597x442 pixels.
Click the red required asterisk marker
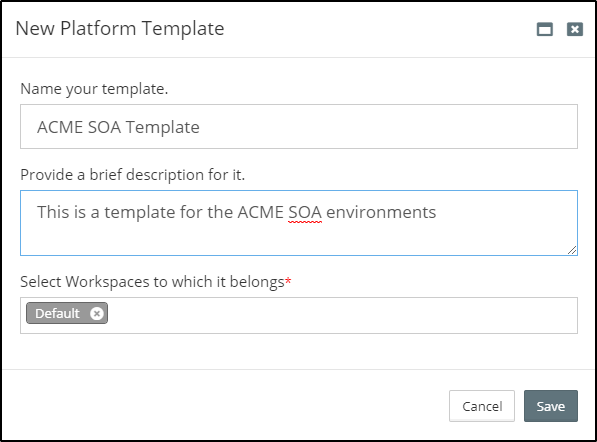[288, 281]
